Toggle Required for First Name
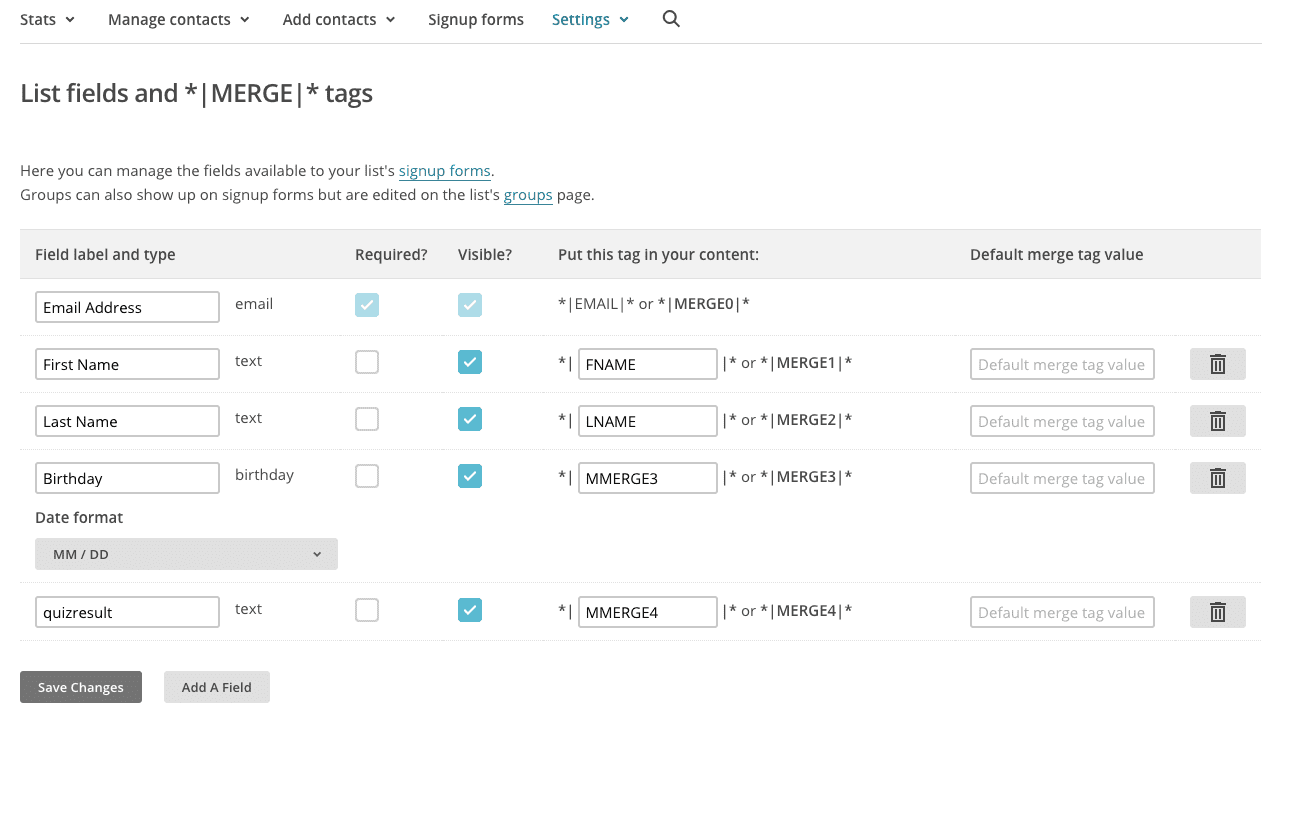Screen dimensions: 1297x818 367,362
